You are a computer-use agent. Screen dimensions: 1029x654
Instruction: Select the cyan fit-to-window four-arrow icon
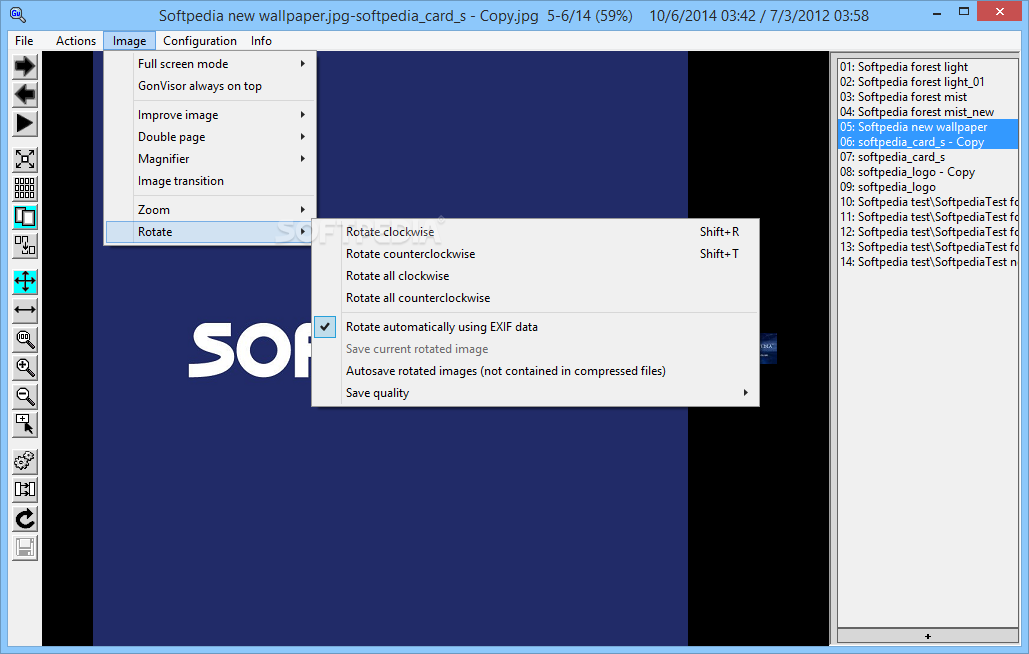pos(25,281)
